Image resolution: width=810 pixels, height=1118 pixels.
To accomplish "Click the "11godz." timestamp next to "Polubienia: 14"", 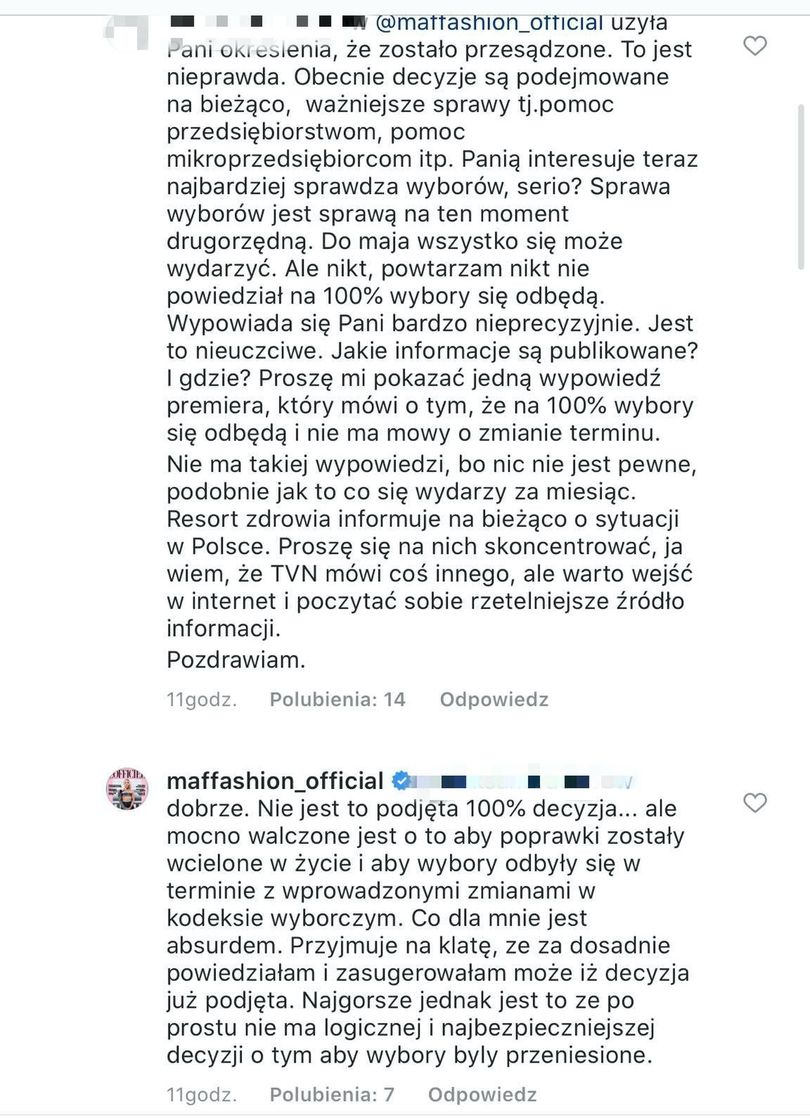I will point(201,700).
